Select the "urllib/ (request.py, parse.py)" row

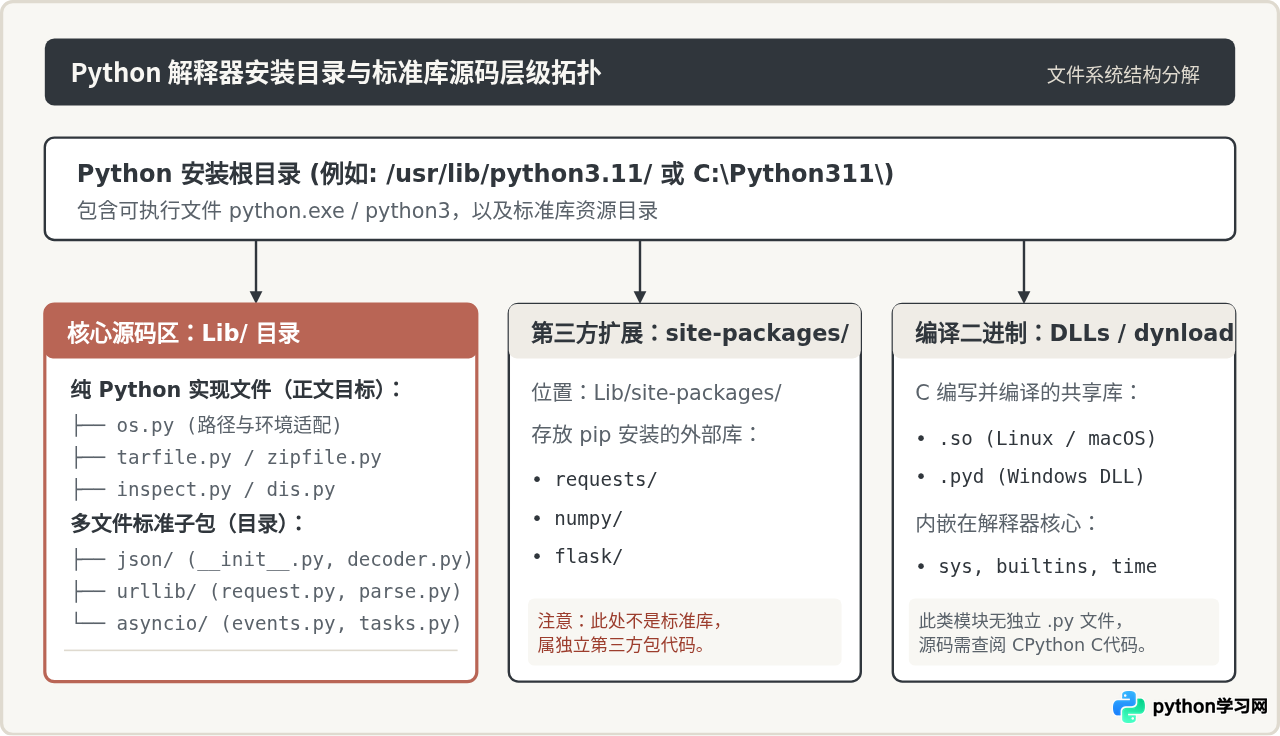tap(266, 591)
